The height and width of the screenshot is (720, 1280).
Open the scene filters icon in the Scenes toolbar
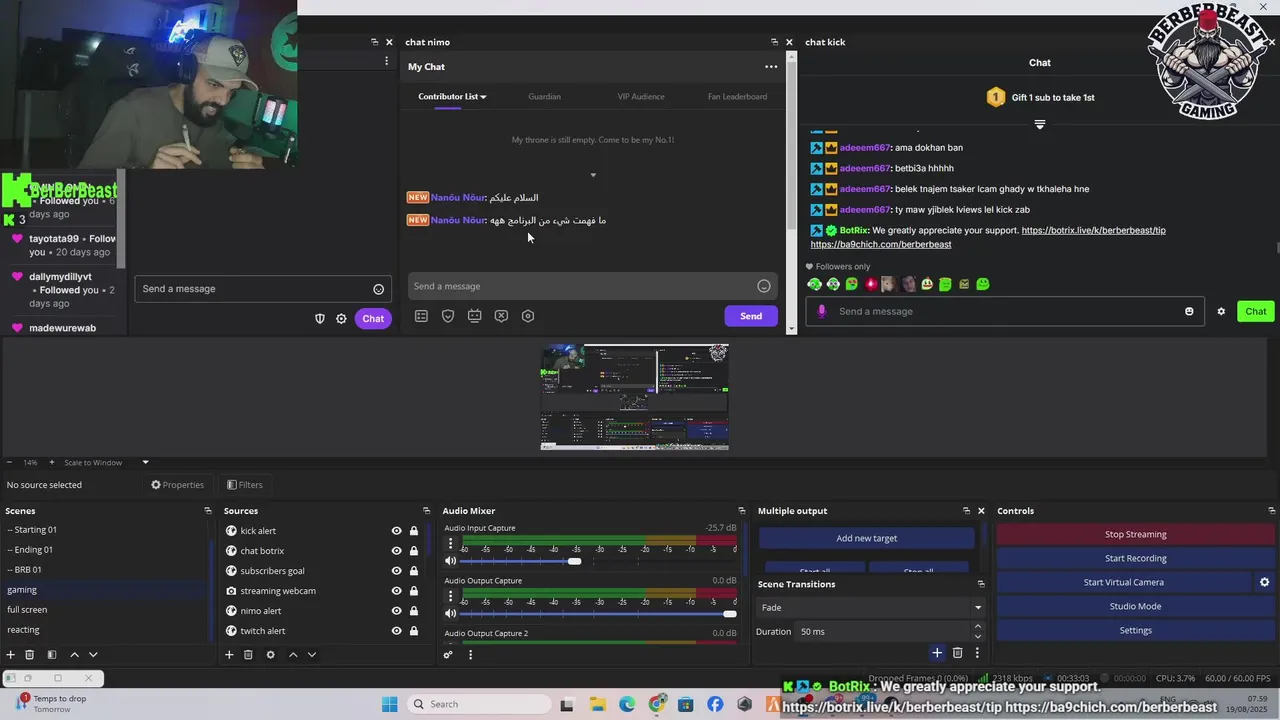(x=51, y=655)
